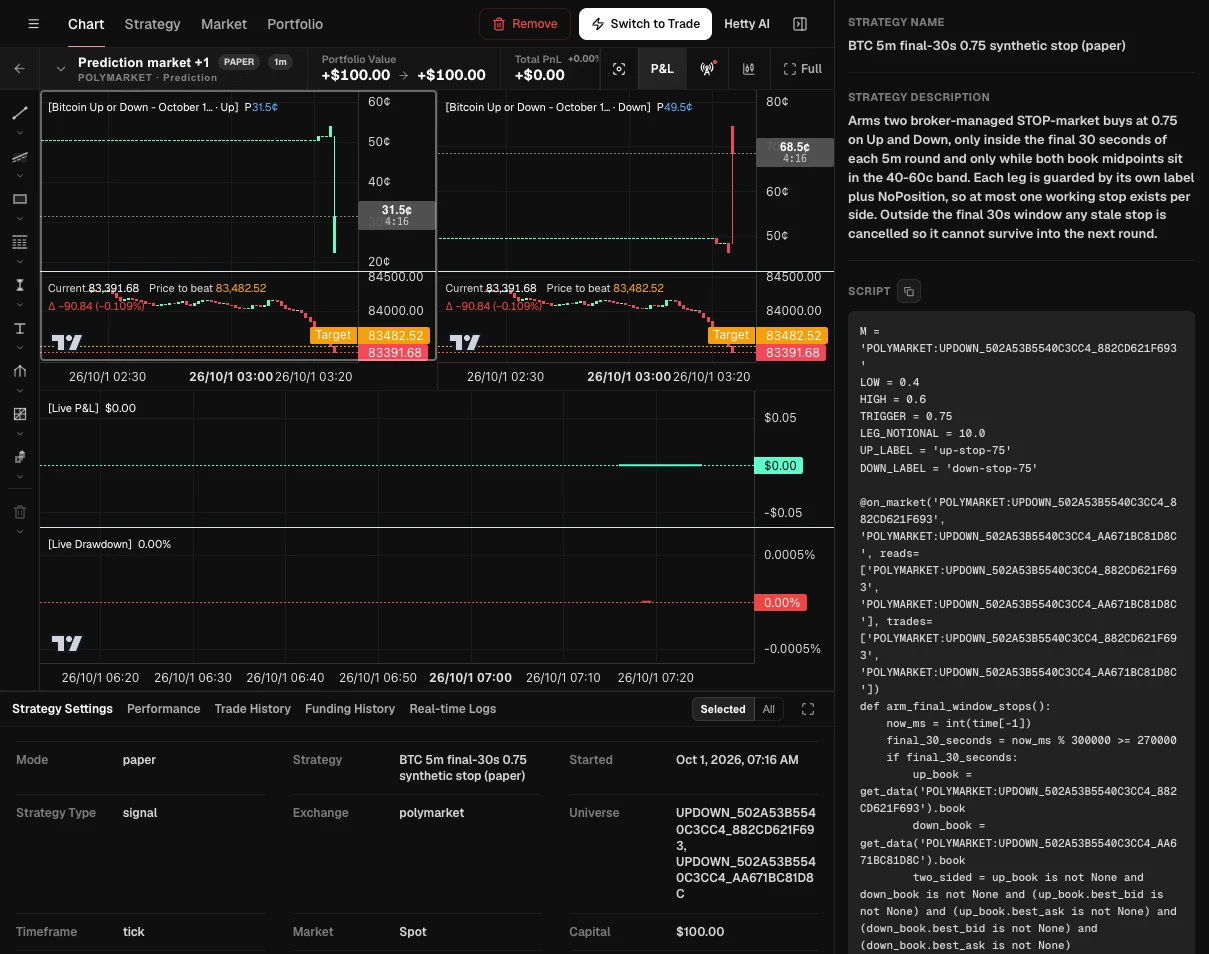The height and width of the screenshot is (954, 1209).
Task: Select the price range measure tool
Action: pos(20,285)
